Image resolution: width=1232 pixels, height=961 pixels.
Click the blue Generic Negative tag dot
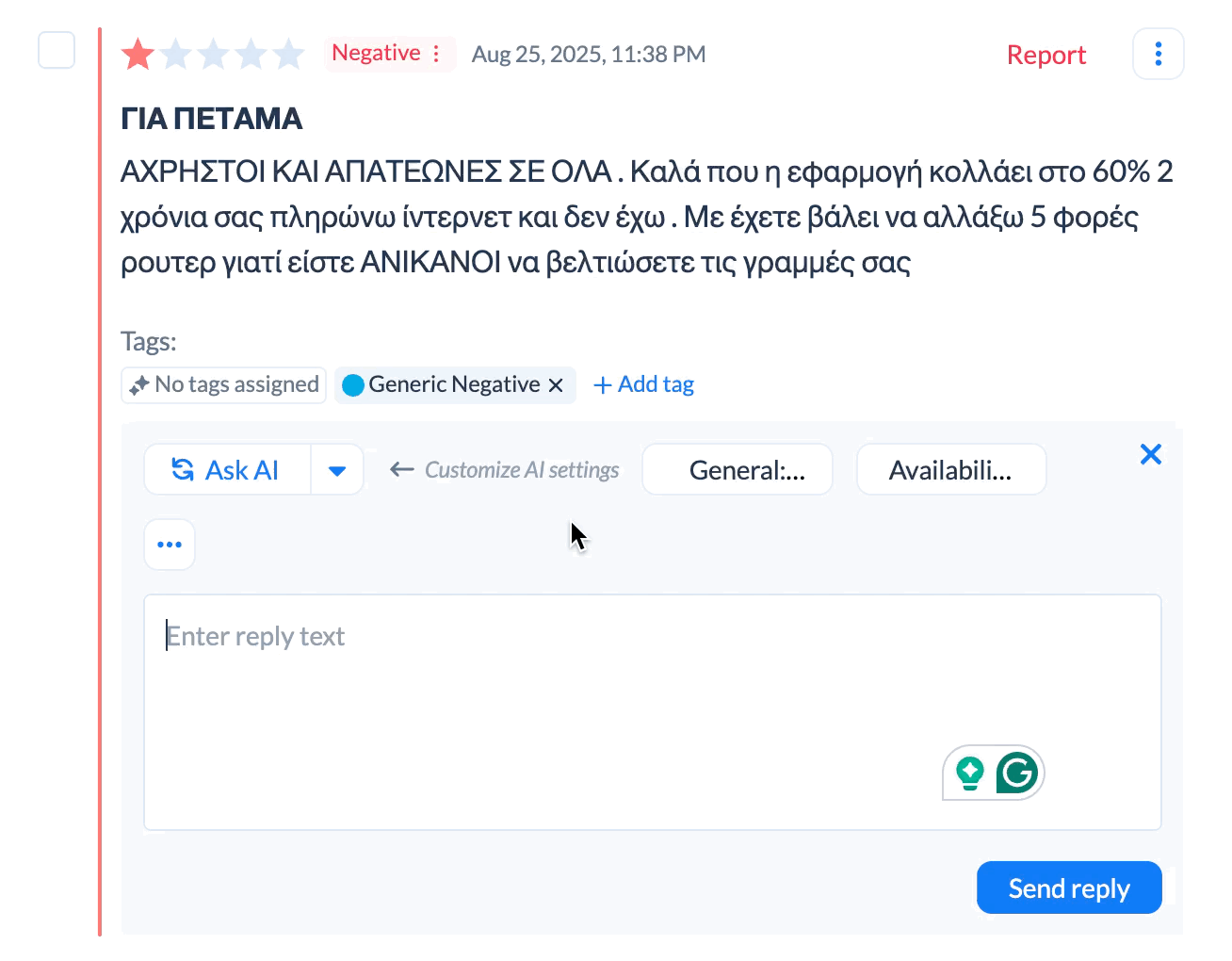click(353, 385)
